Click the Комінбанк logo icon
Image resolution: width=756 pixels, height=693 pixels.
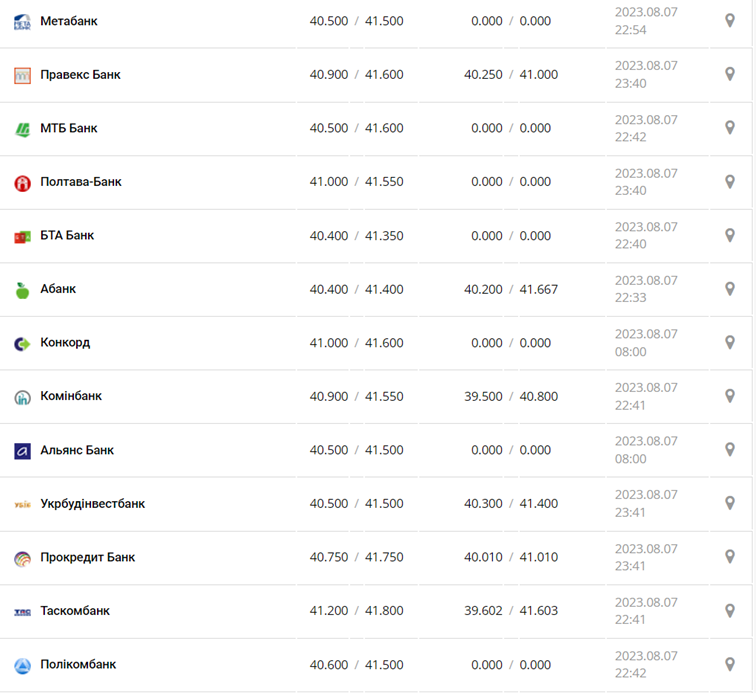(22, 397)
